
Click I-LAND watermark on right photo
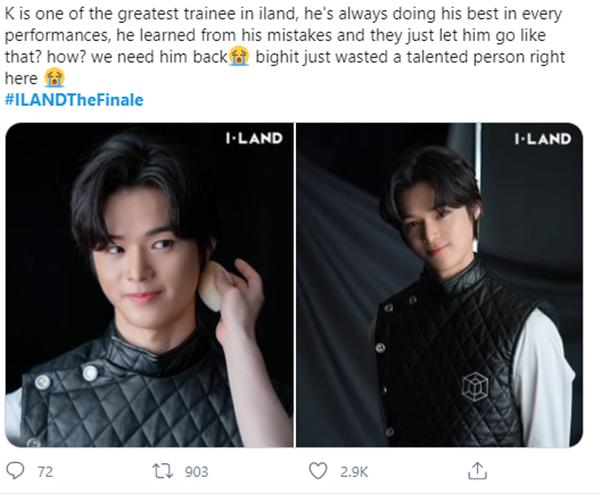pyautogui.click(x=543, y=139)
